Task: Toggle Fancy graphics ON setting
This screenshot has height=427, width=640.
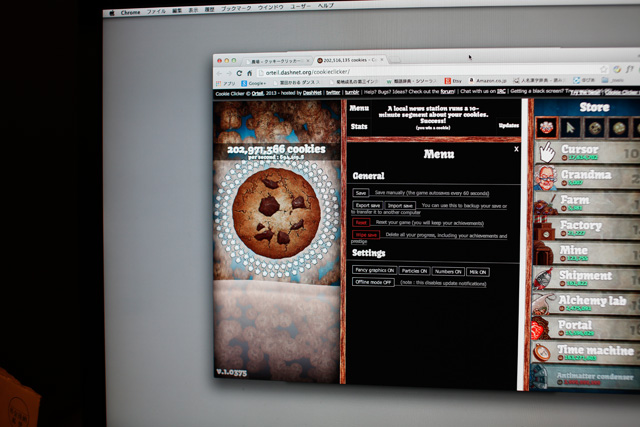Action: [374, 271]
